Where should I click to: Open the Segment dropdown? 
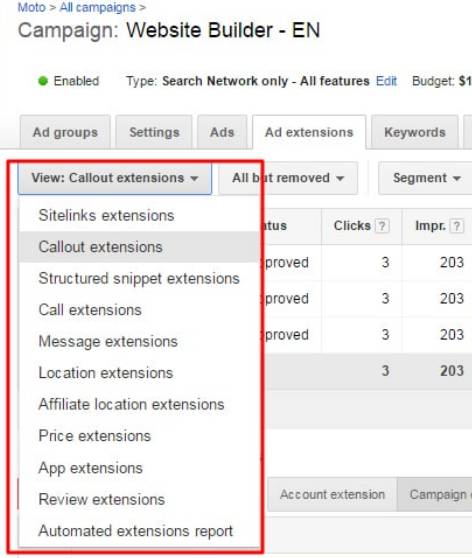click(426, 178)
